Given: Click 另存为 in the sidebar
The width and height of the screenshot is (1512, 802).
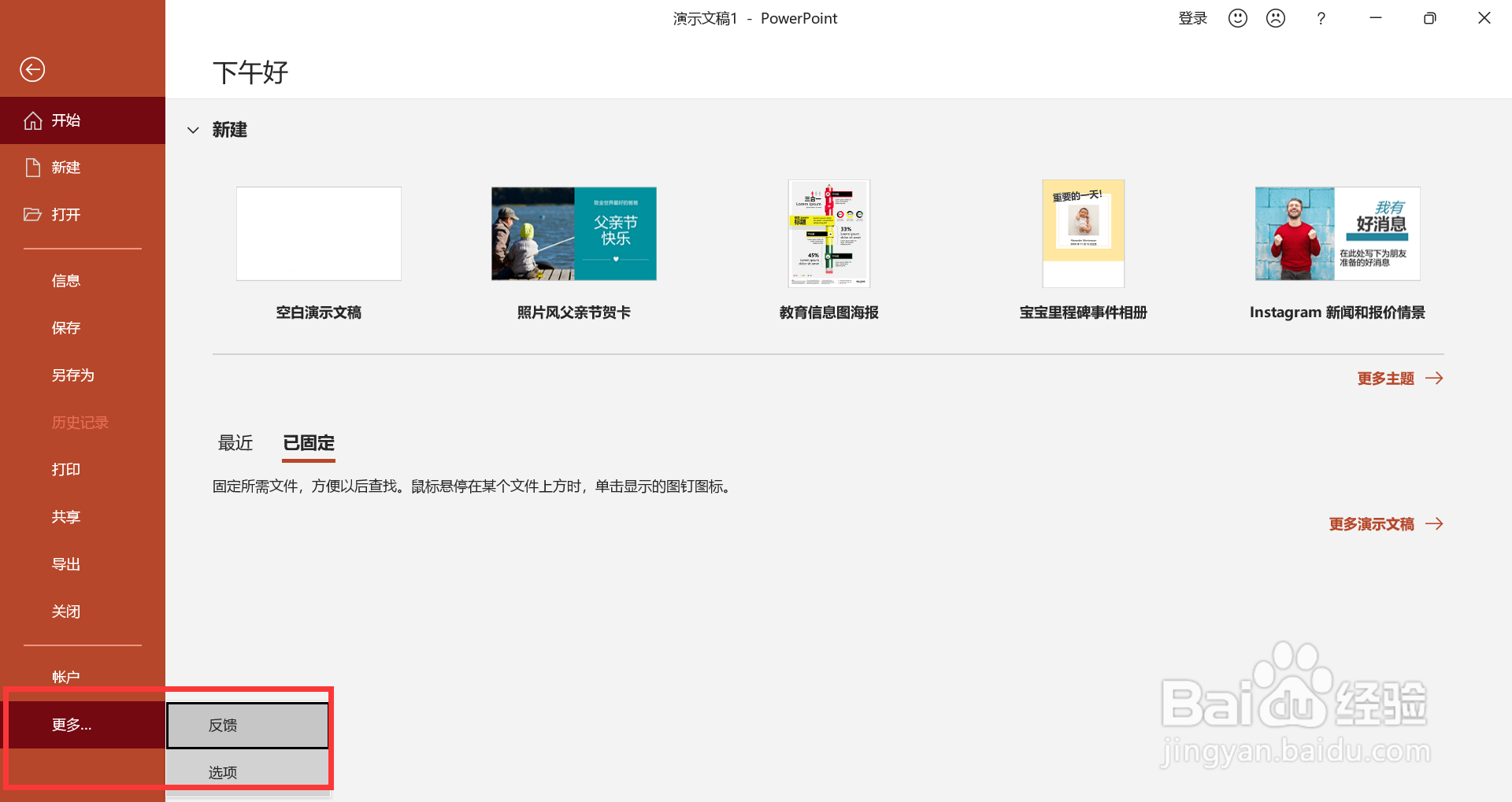Looking at the screenshot, I should (x=83, y=375).
